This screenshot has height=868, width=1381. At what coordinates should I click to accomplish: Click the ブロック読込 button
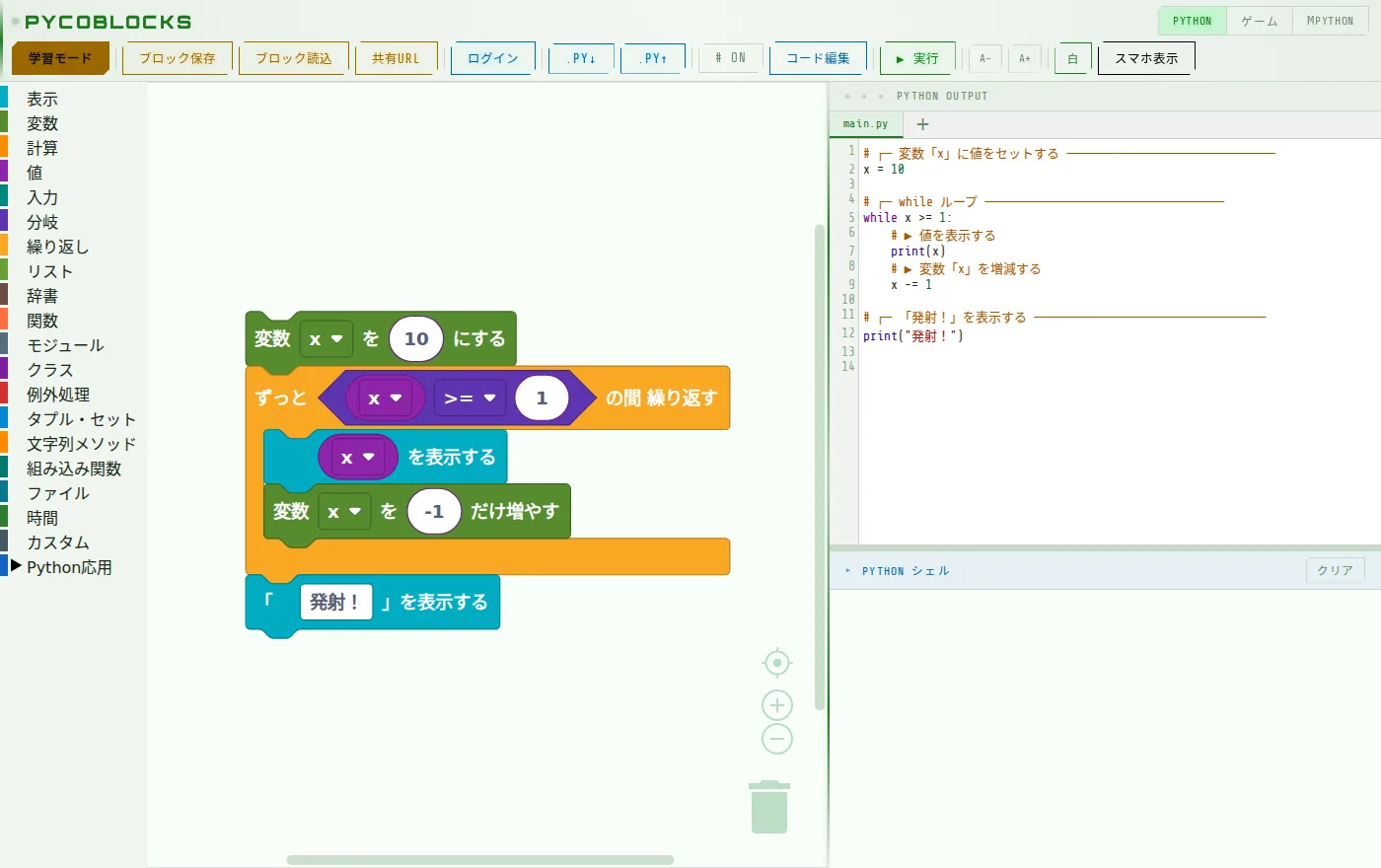point(294,58)
